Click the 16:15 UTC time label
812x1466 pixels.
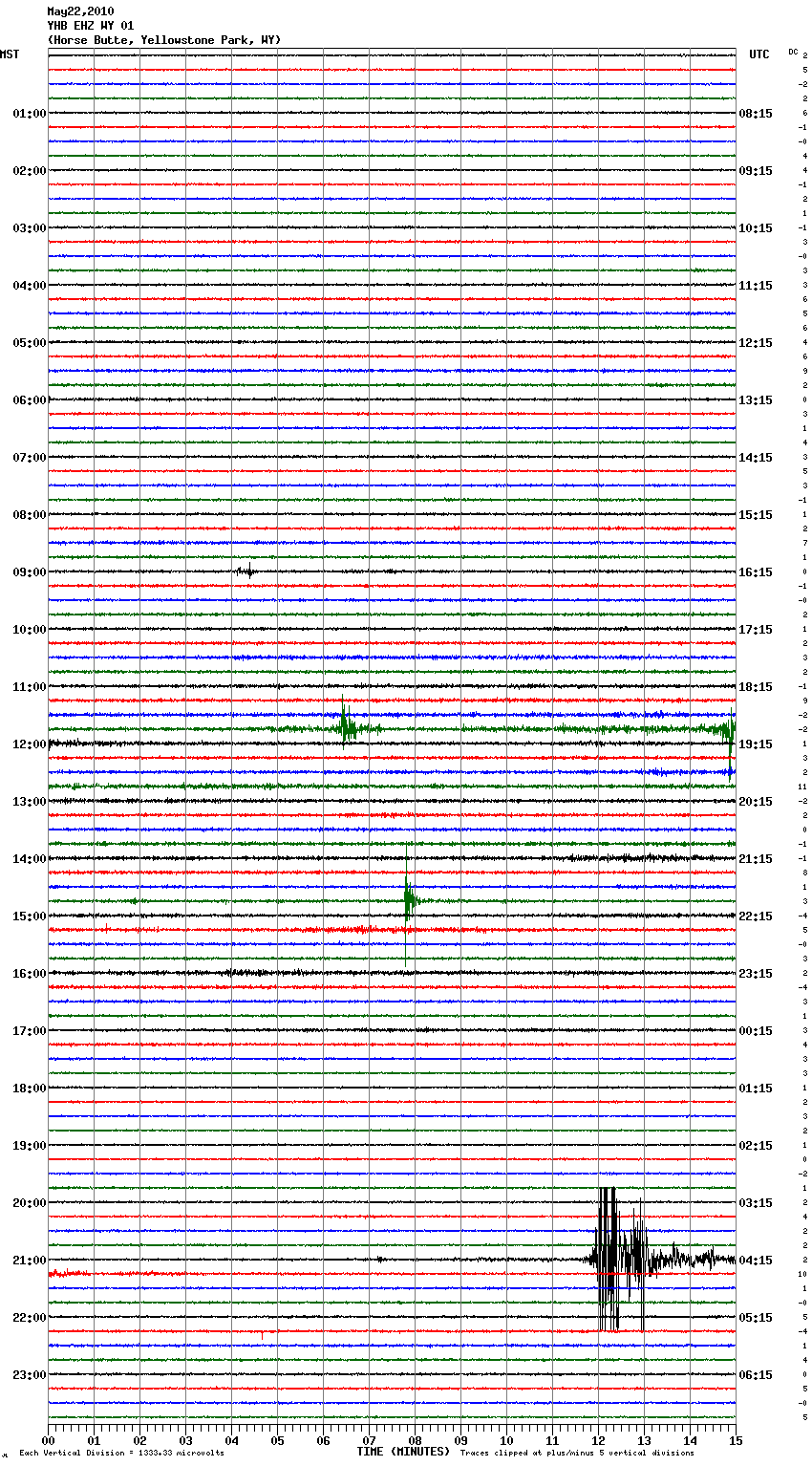[x=756, y=572]
